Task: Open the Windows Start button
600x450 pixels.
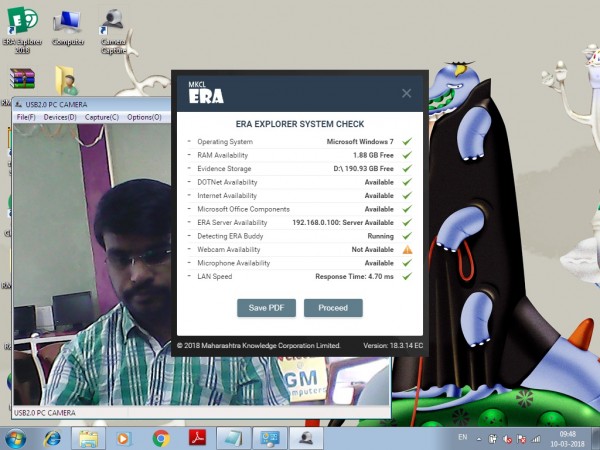Action: (x=15, y=439)
